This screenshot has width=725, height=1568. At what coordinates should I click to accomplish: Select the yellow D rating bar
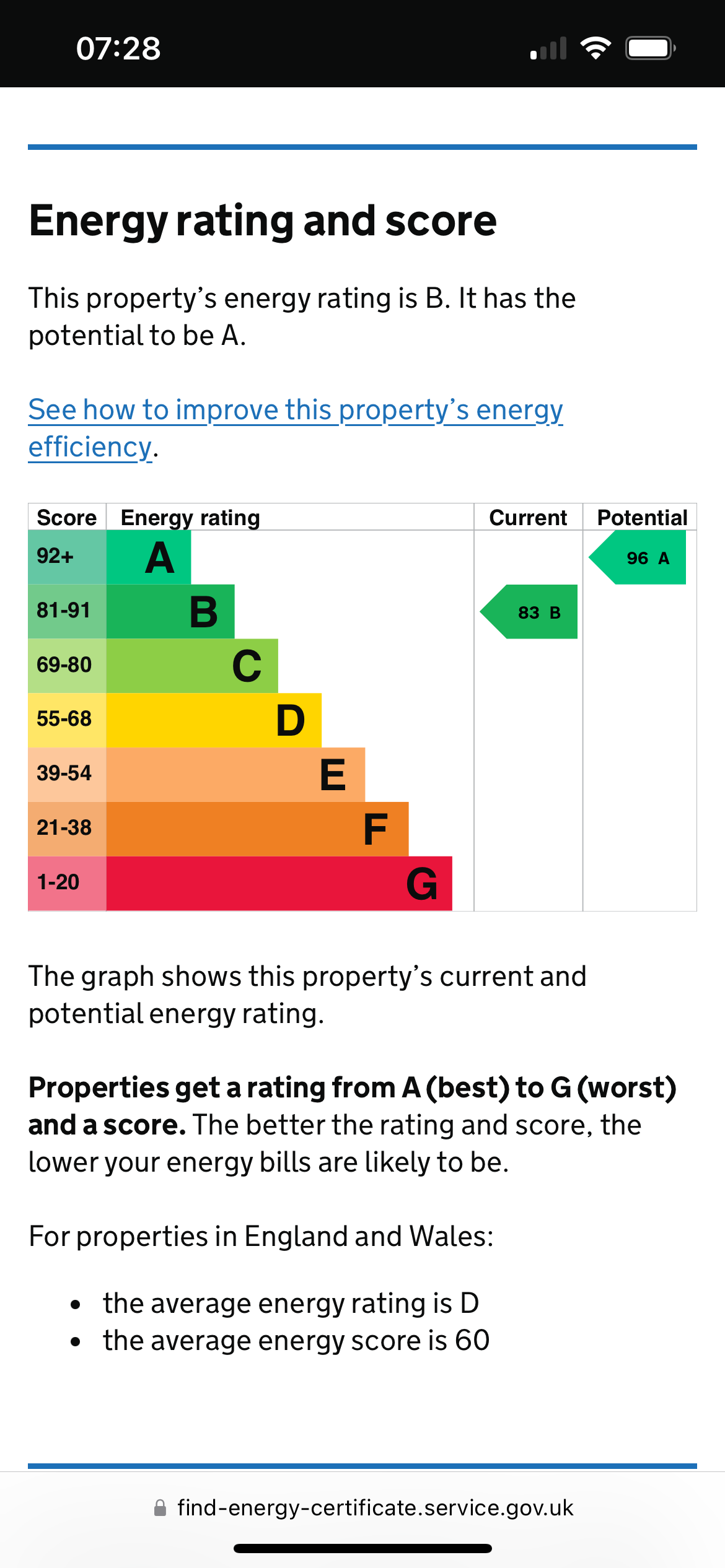pyautogui.click(x=214, y=720)
